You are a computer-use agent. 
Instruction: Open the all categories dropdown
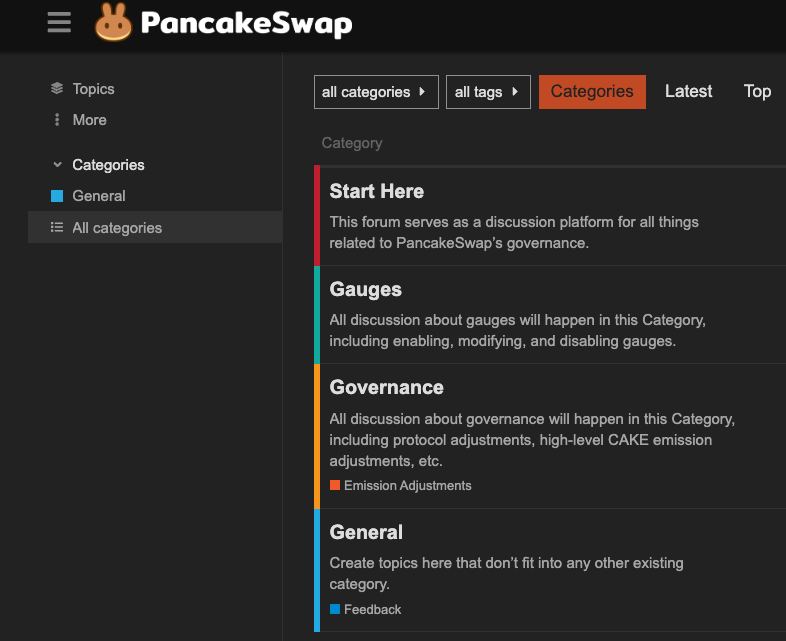click(376, 92)
